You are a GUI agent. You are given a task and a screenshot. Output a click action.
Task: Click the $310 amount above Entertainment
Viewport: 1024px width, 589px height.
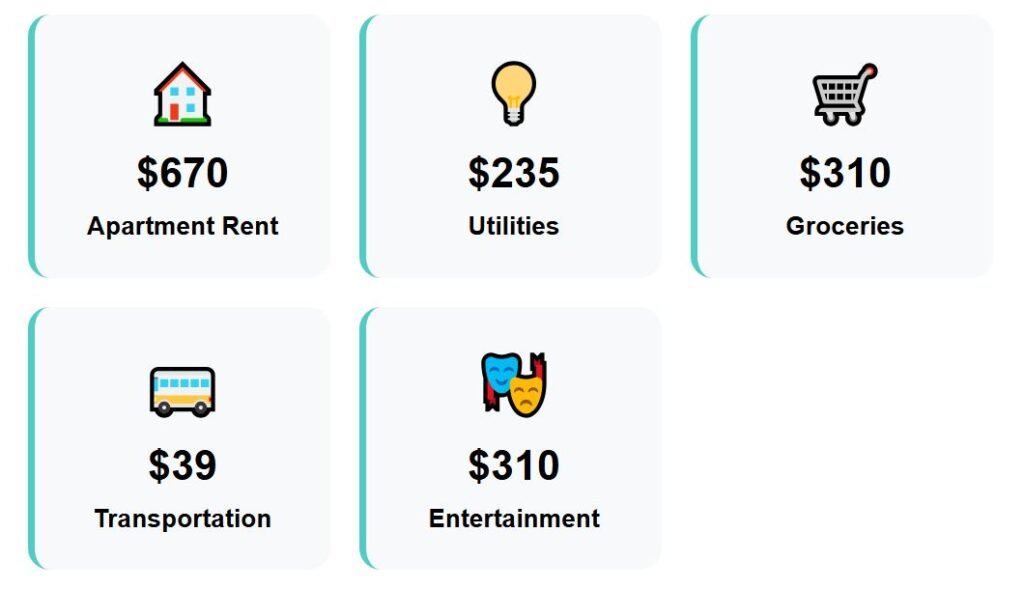tap(513, 466)
